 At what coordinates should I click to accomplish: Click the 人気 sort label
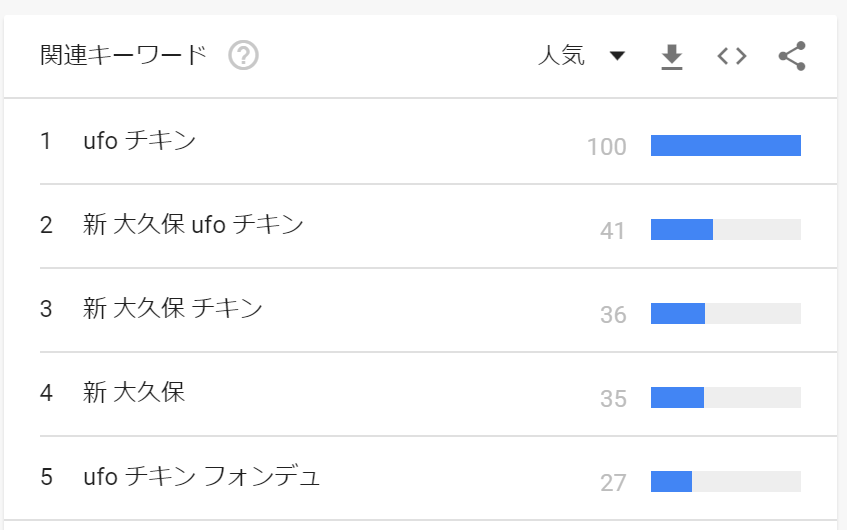tap(561, 56)
